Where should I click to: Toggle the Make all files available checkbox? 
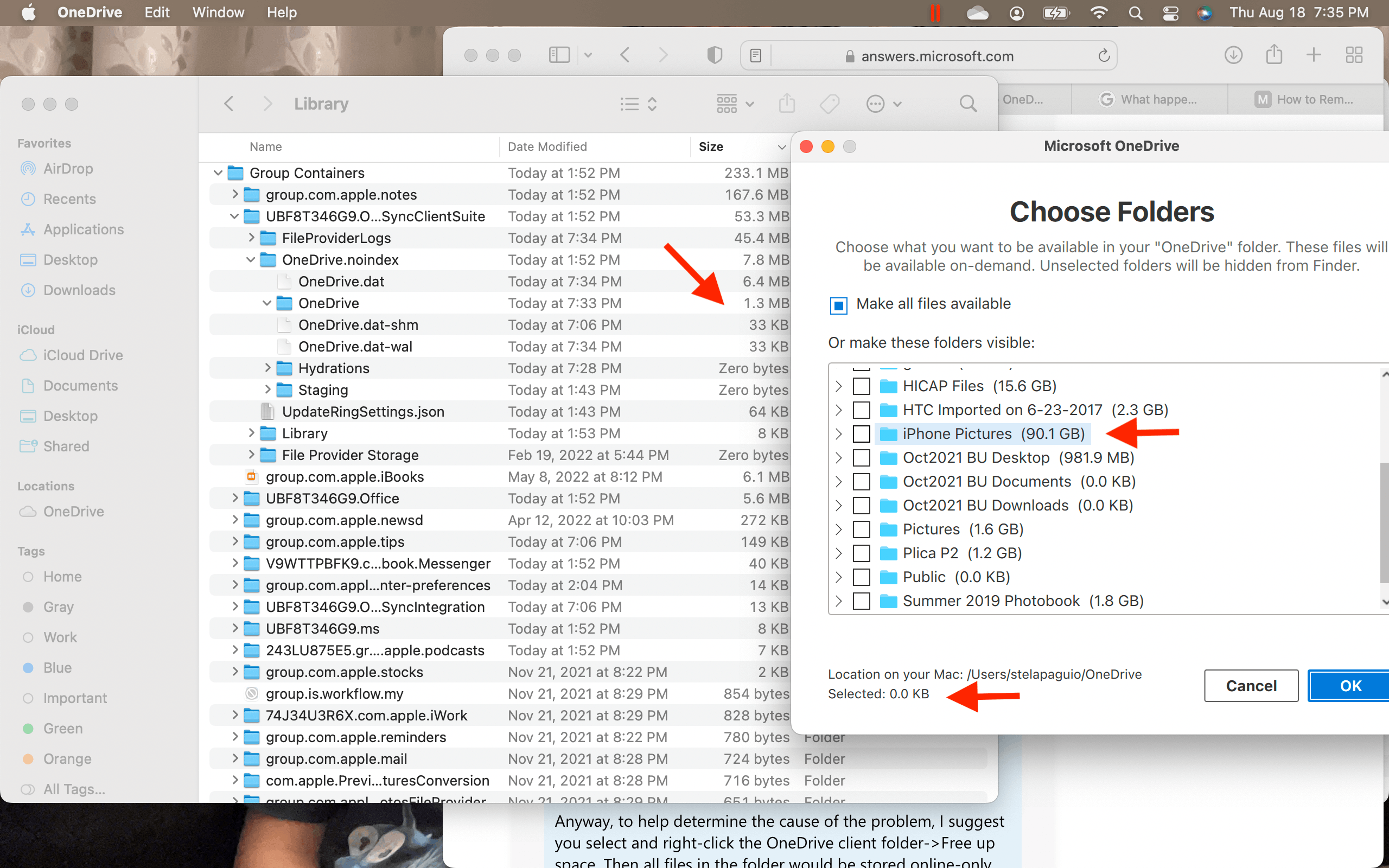click(839, 305)
